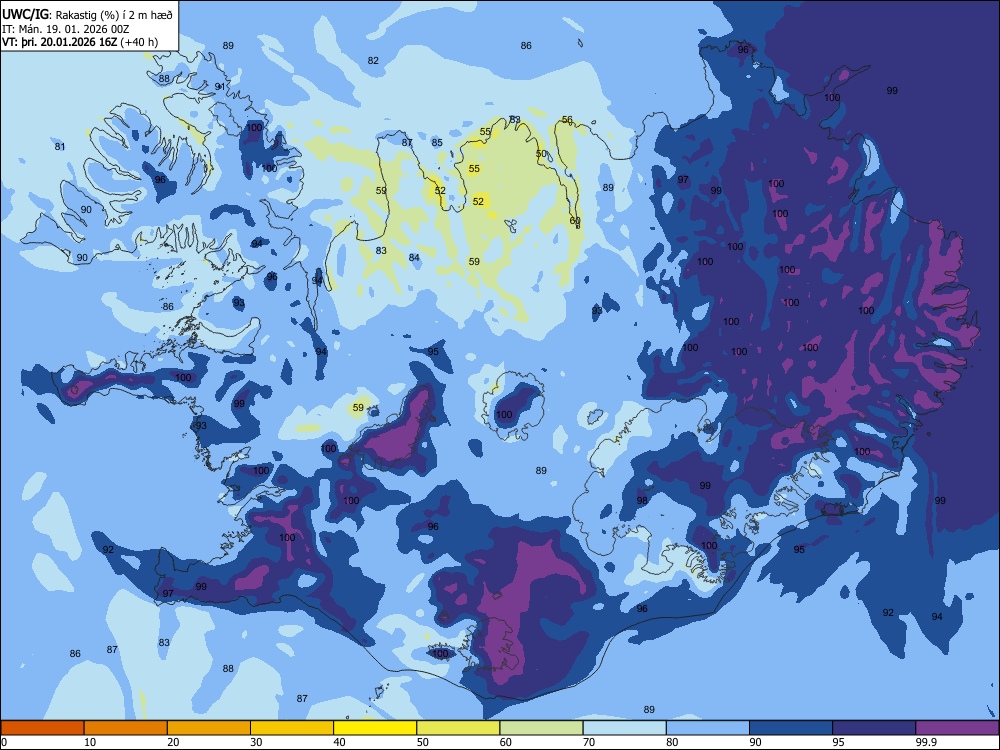Click the legend label '70' under the colorbar

pos(589,742)
